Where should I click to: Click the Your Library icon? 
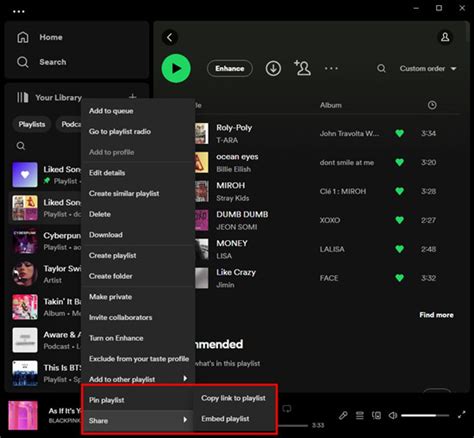[23, 97]
